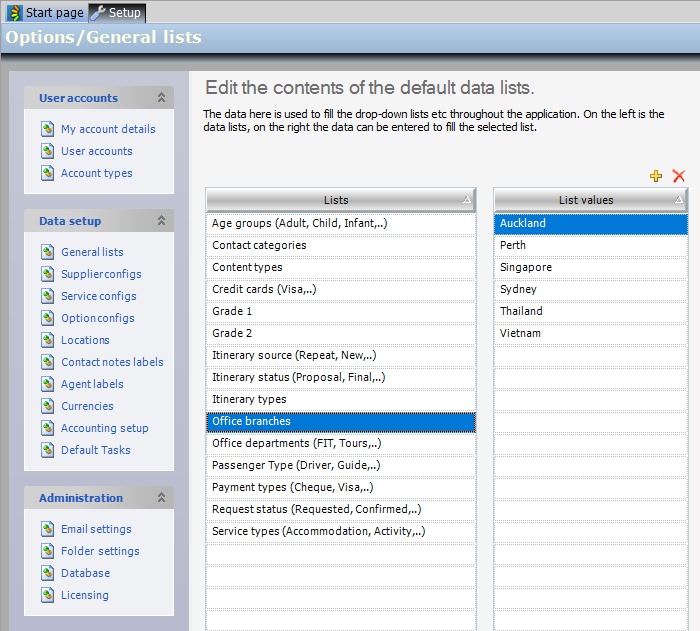This screenshot has width=700, height=631.
Task: Select Payment types in the Lists grid
Action: 292,487
